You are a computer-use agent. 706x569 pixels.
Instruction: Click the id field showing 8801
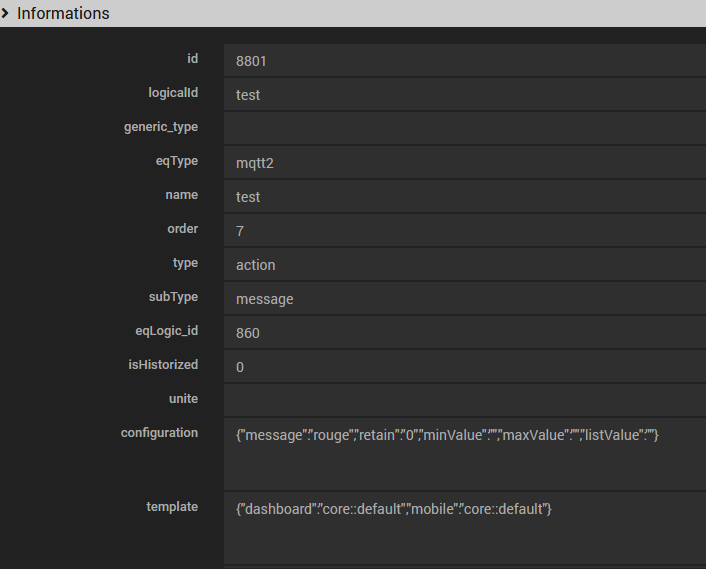point(464,61)
